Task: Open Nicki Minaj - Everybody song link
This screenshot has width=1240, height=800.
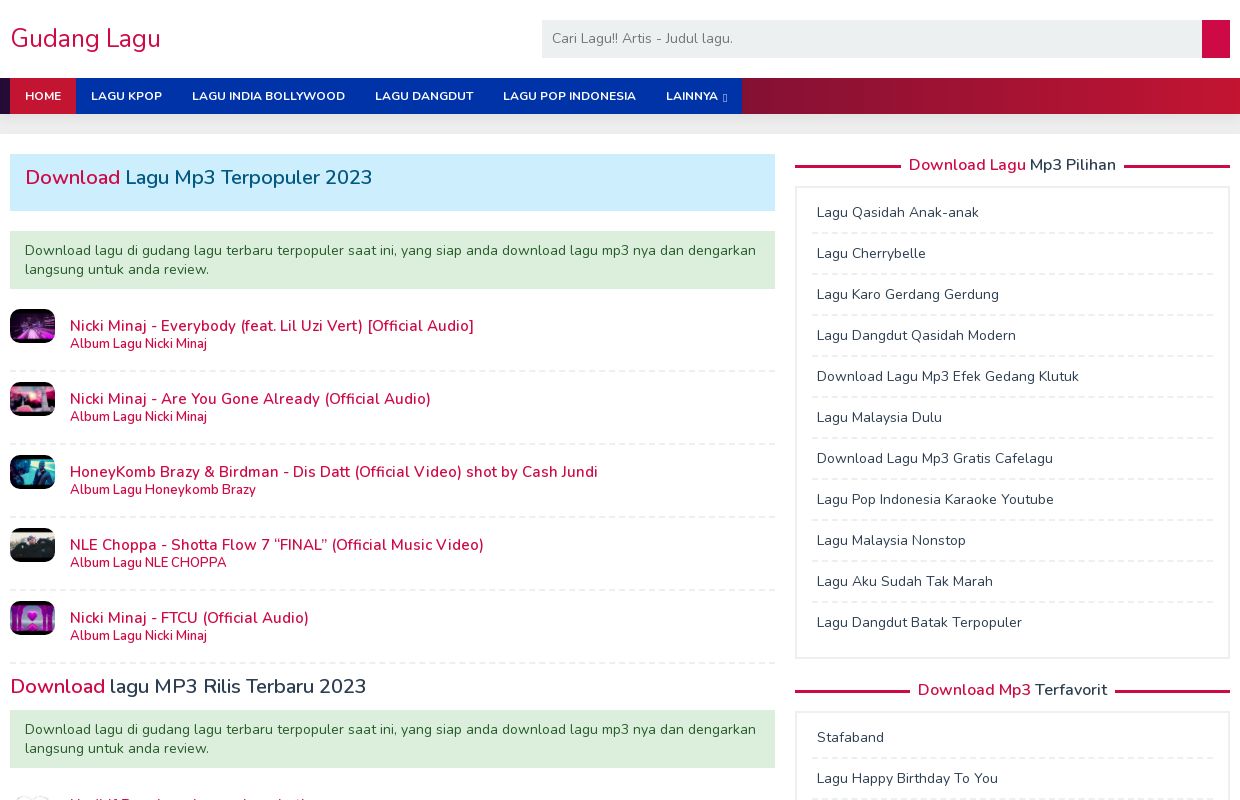Action: click(x=271, y=326)
